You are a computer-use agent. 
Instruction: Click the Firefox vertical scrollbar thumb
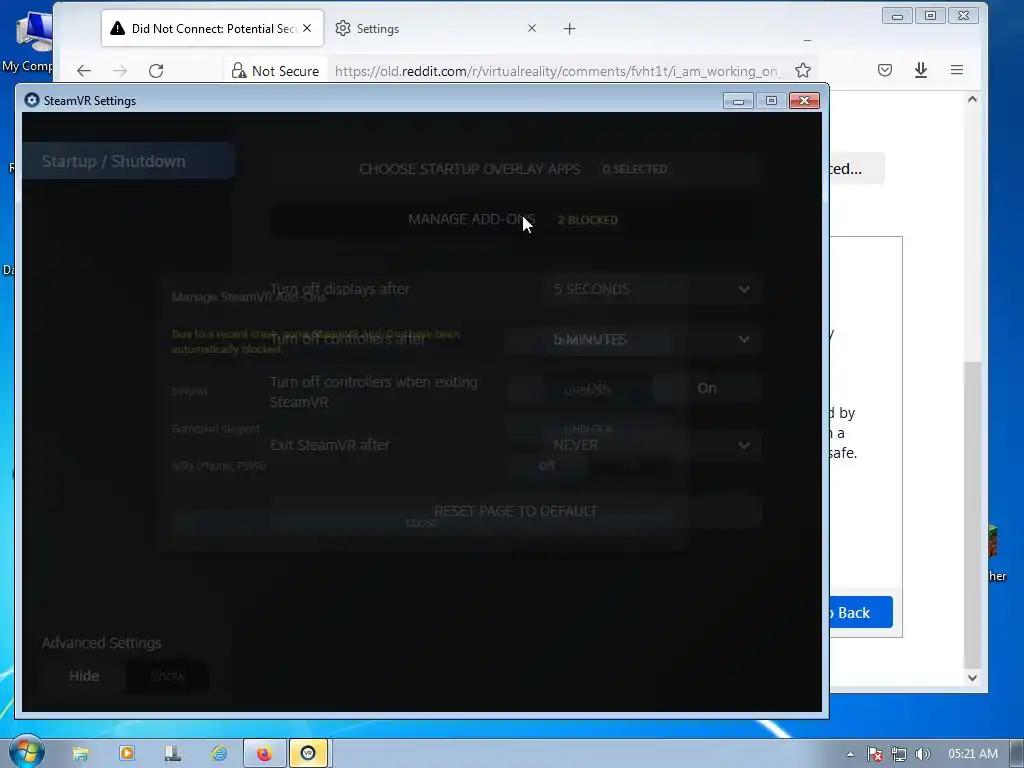[x=972, y=515]
